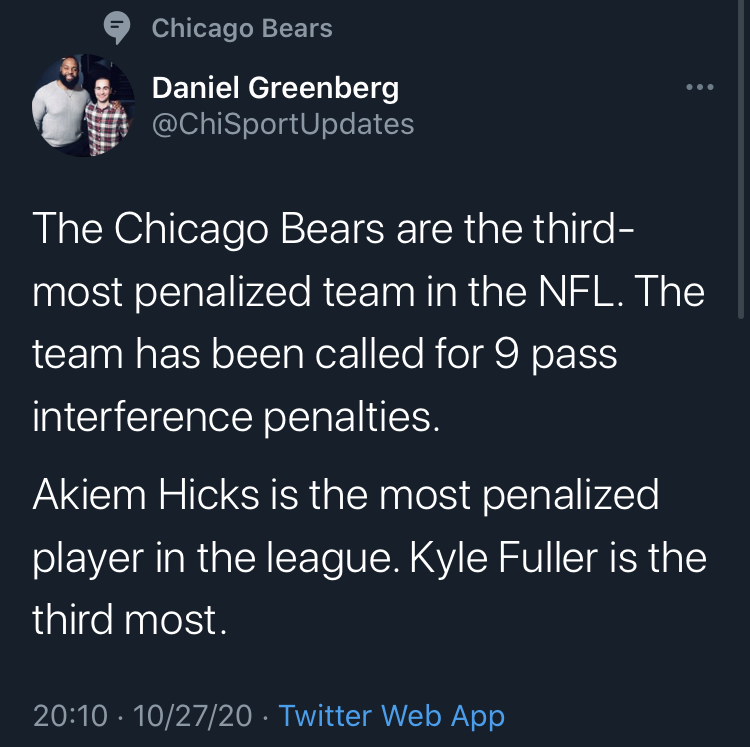Click the 20:10 timestamp
Screen dimensions: 750x747
tap(70, 716)
